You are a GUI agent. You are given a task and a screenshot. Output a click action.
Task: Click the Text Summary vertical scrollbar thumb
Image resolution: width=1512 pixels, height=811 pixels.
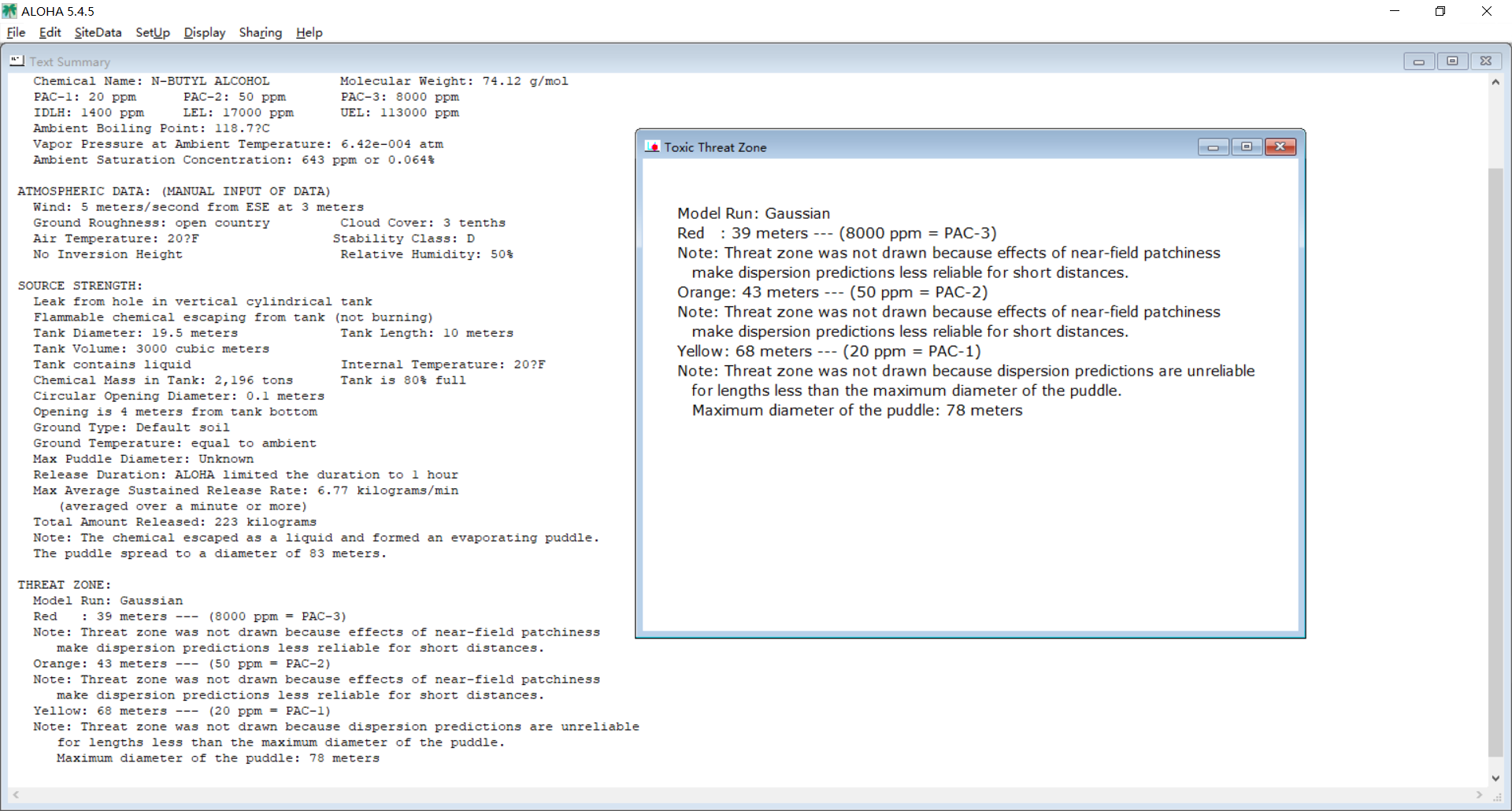1495,462
